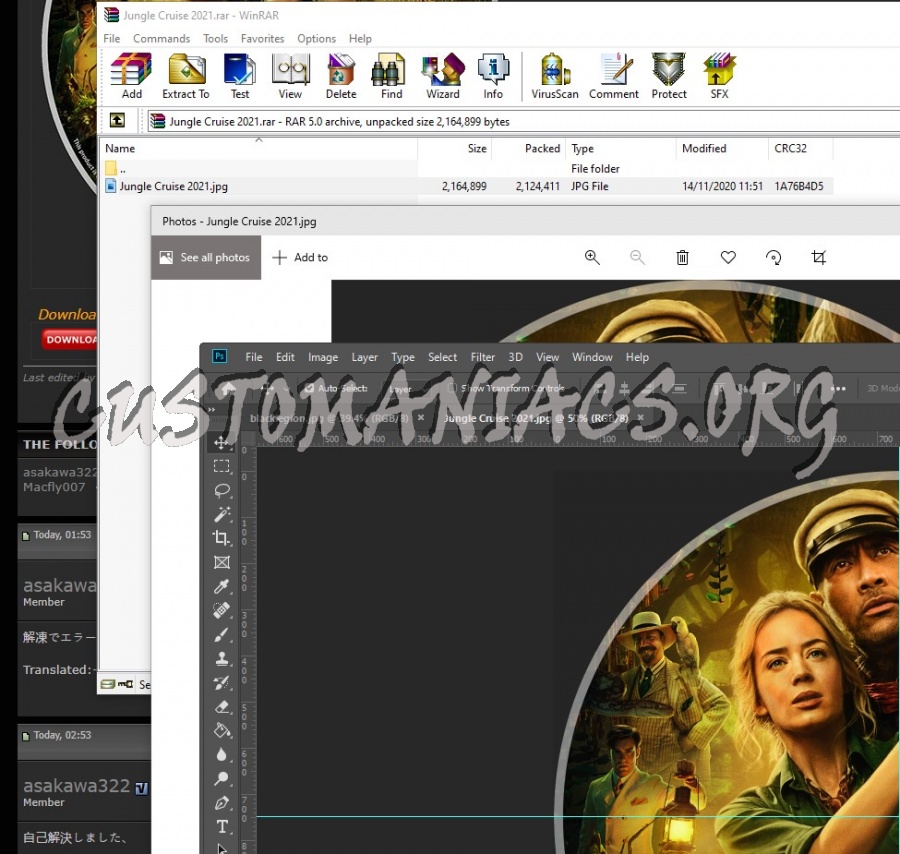Open the Auto-Select Layer dropdown
This screenshot has height=854, width=900.
pyautogui.click(x=408, y=389)
